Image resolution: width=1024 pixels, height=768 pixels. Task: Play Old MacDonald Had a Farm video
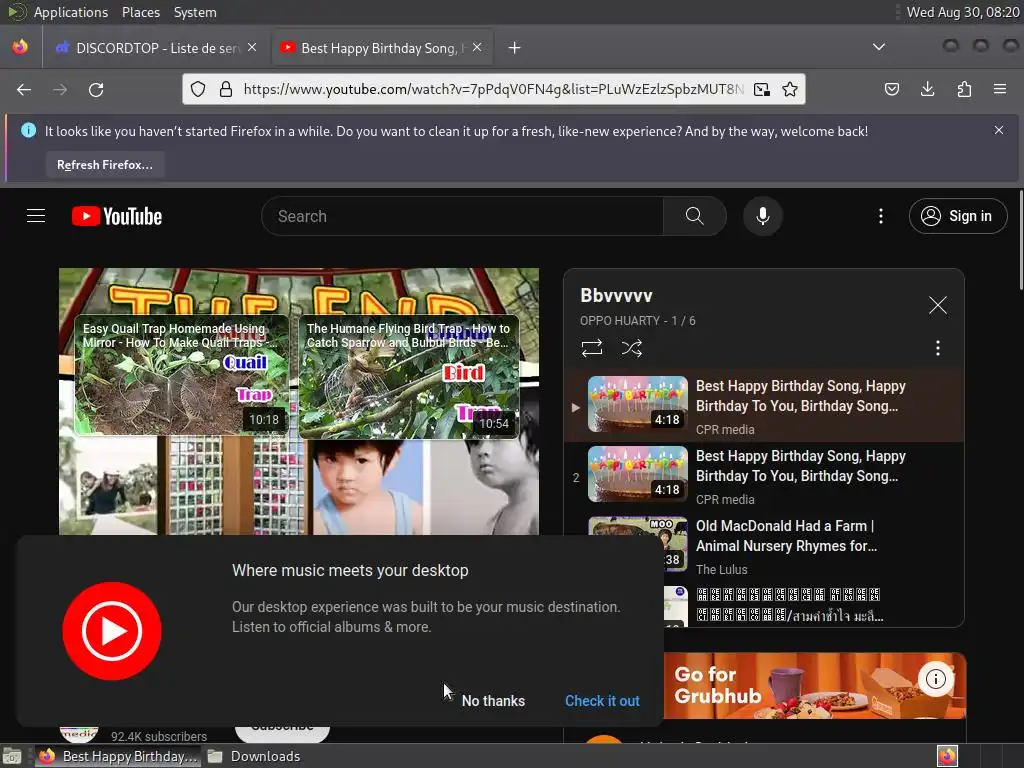[763, 546]
